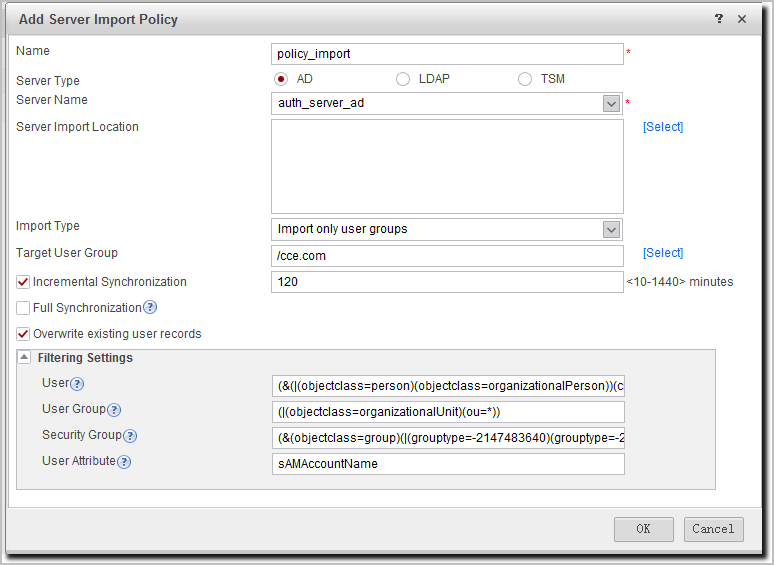Show help for Full Synchronization
774x565 pixels.
click(150, 307)
